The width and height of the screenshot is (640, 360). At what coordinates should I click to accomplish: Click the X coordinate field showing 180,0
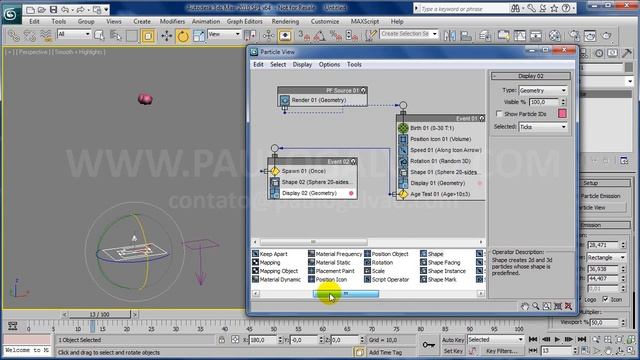tap(262, 340)
